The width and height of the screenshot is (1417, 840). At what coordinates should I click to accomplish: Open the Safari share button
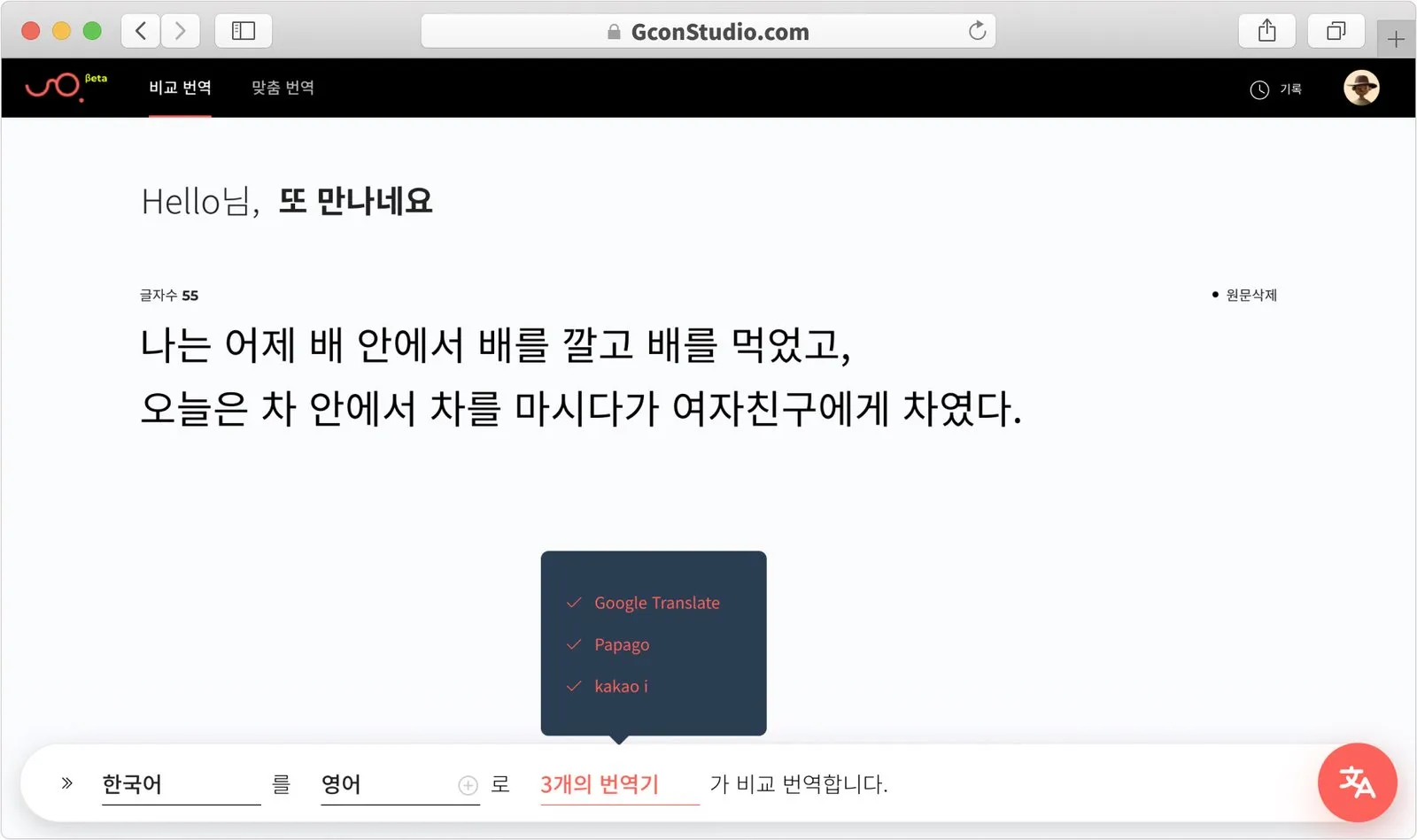1266,31
